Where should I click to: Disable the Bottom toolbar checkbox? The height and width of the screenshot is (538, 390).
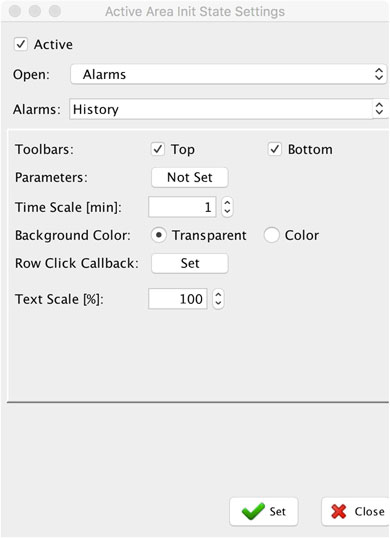pyautogui.click(x=274, y=149)
